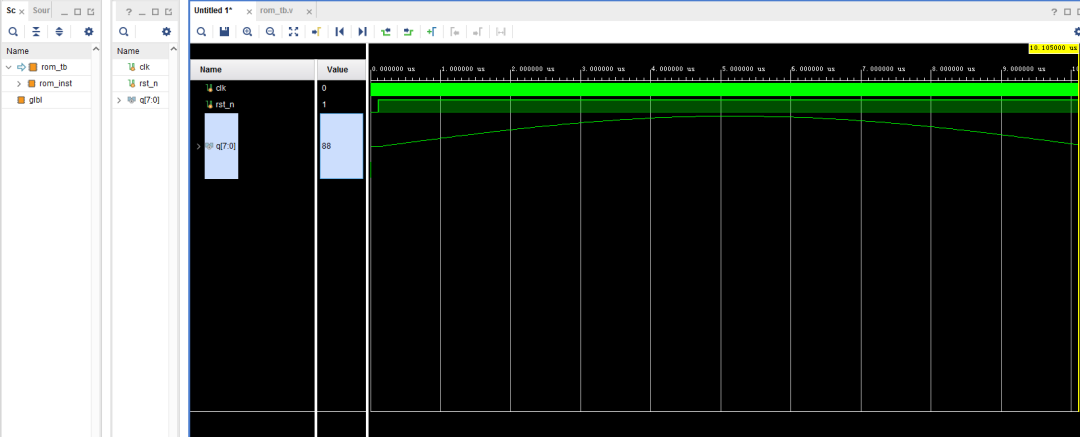Image resolution: width=1080 pixels, height=437 pixels.
Task: Expand the rom_inst scope node
Action: click(x=19, y=83)
